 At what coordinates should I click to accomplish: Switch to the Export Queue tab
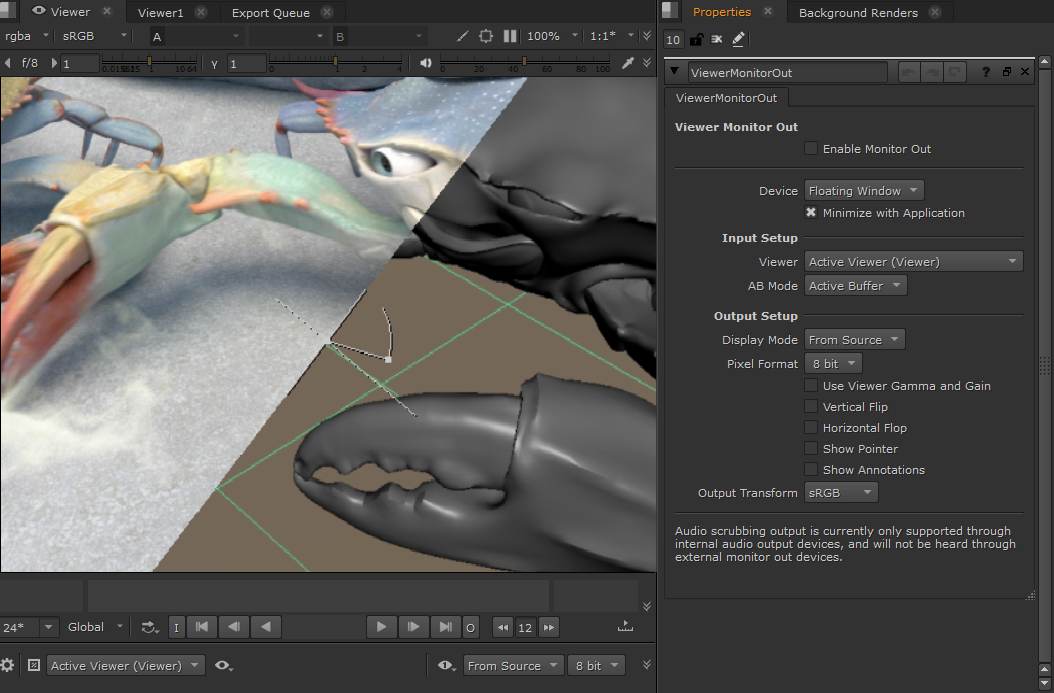(x=270, y=13)
